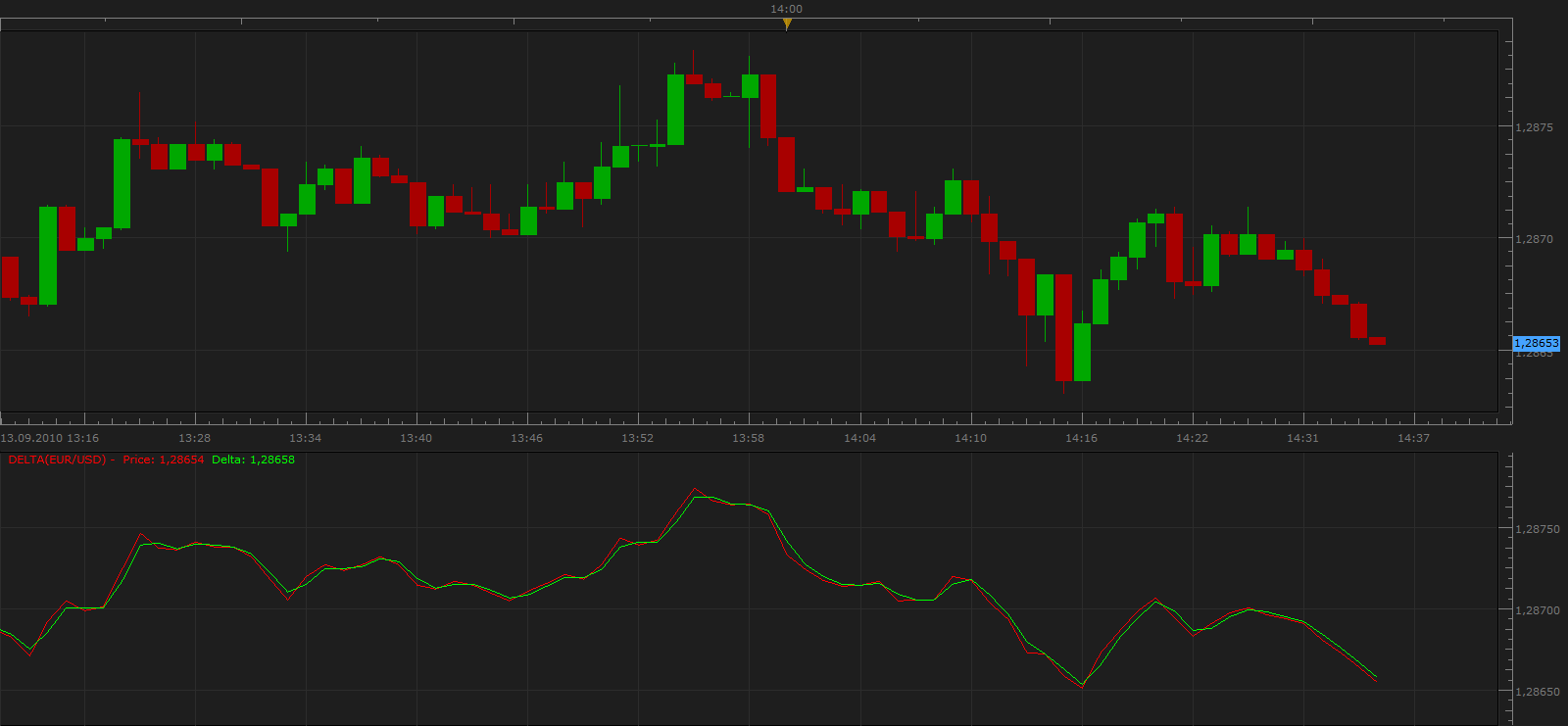Click the 14:37 time axis label
Viewport: 1568px width, 726px height.
(1413, 438)
